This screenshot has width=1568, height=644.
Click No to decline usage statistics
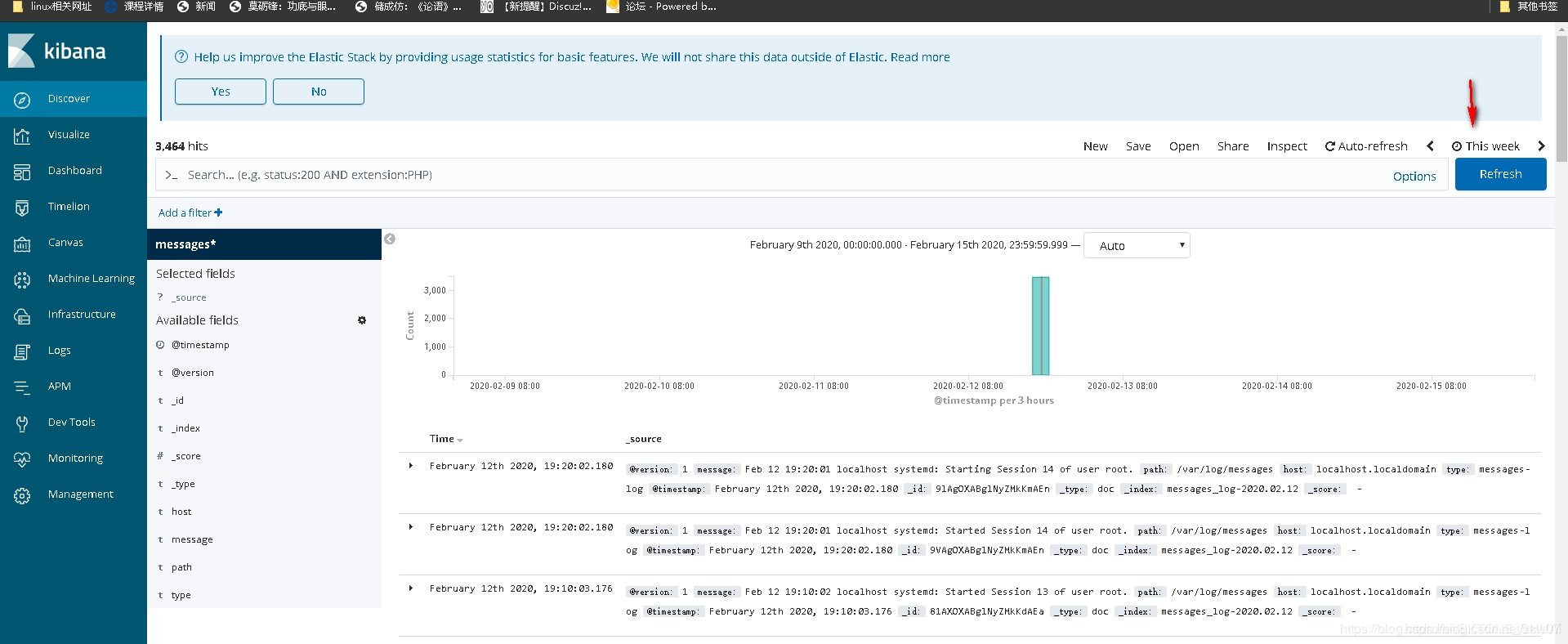pyautogui.click(x=319, y=92)
